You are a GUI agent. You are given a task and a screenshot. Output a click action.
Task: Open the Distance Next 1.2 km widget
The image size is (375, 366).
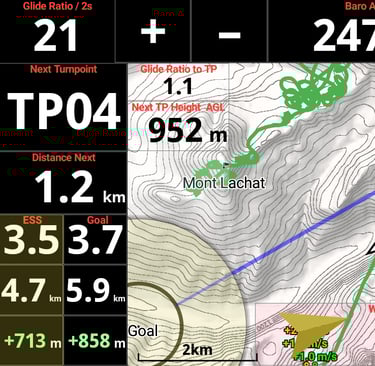click(63, 182)
